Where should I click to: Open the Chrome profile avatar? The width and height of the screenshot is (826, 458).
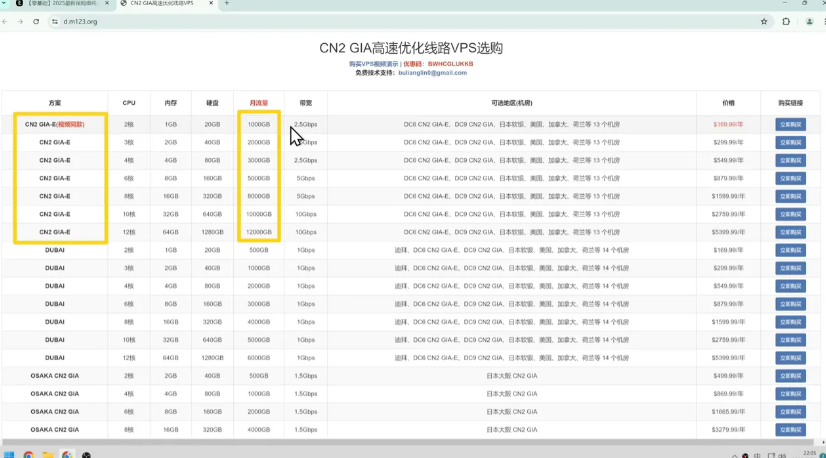click(809, 22)
